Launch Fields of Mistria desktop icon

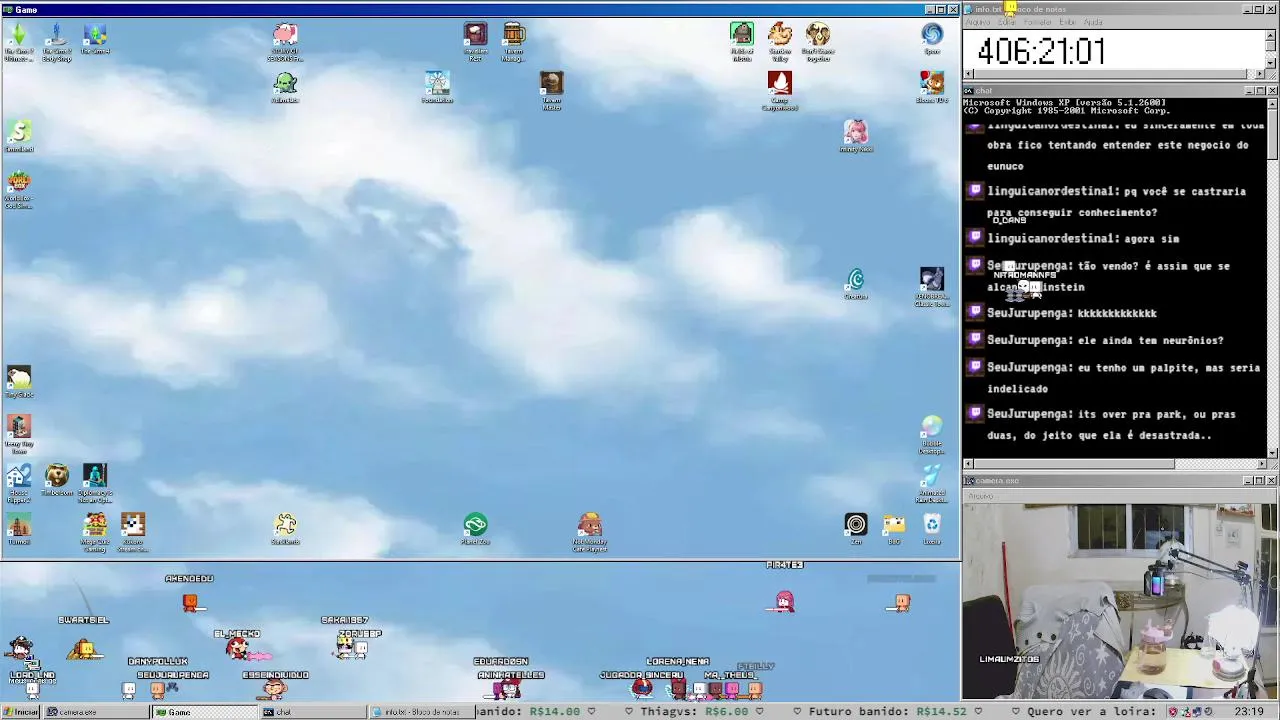742,43
